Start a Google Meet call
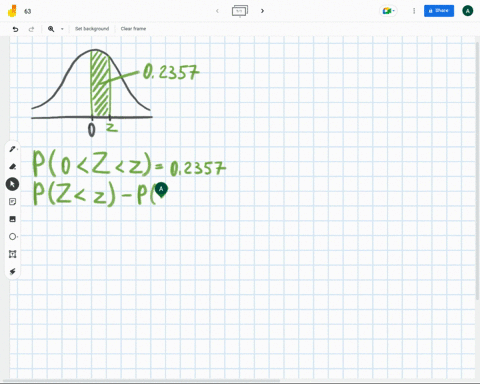Screen dimensions: 480x384 click(388, 11)
